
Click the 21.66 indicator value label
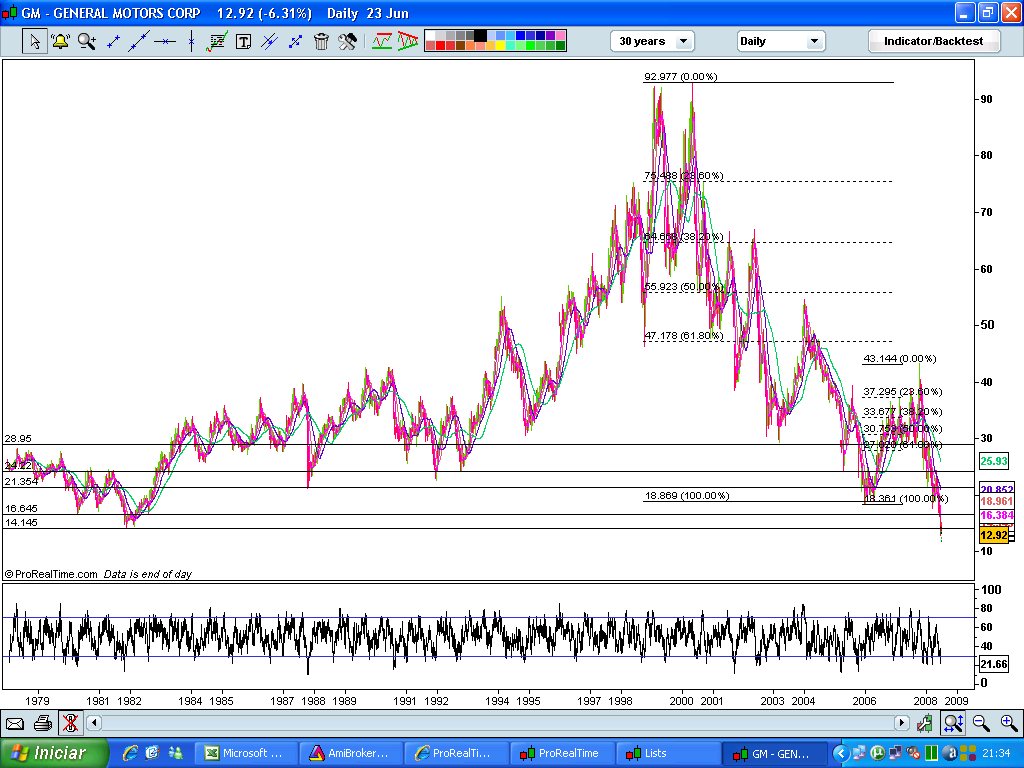994,664
